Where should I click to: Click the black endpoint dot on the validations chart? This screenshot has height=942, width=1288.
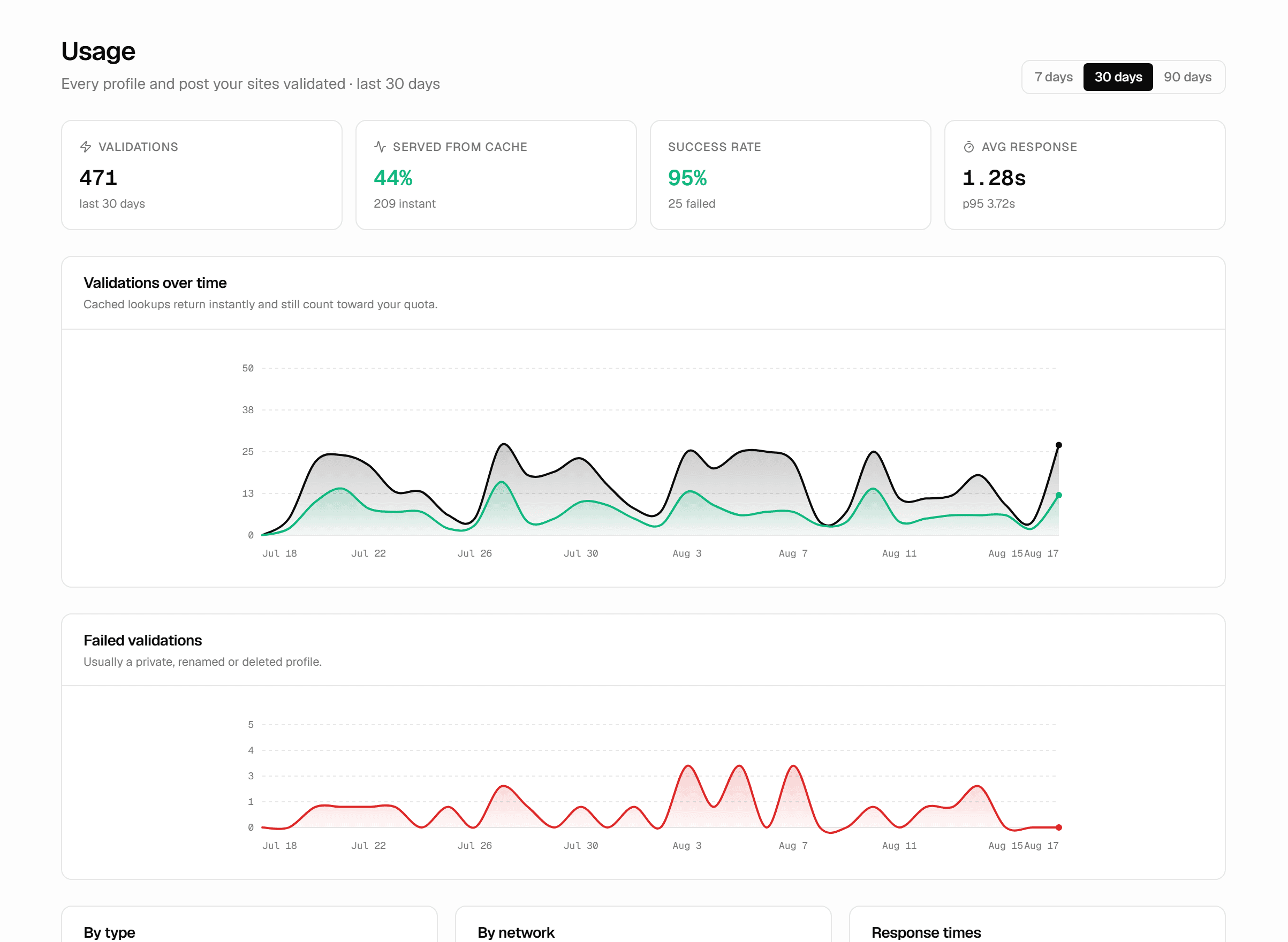(x=1058, y=445)
